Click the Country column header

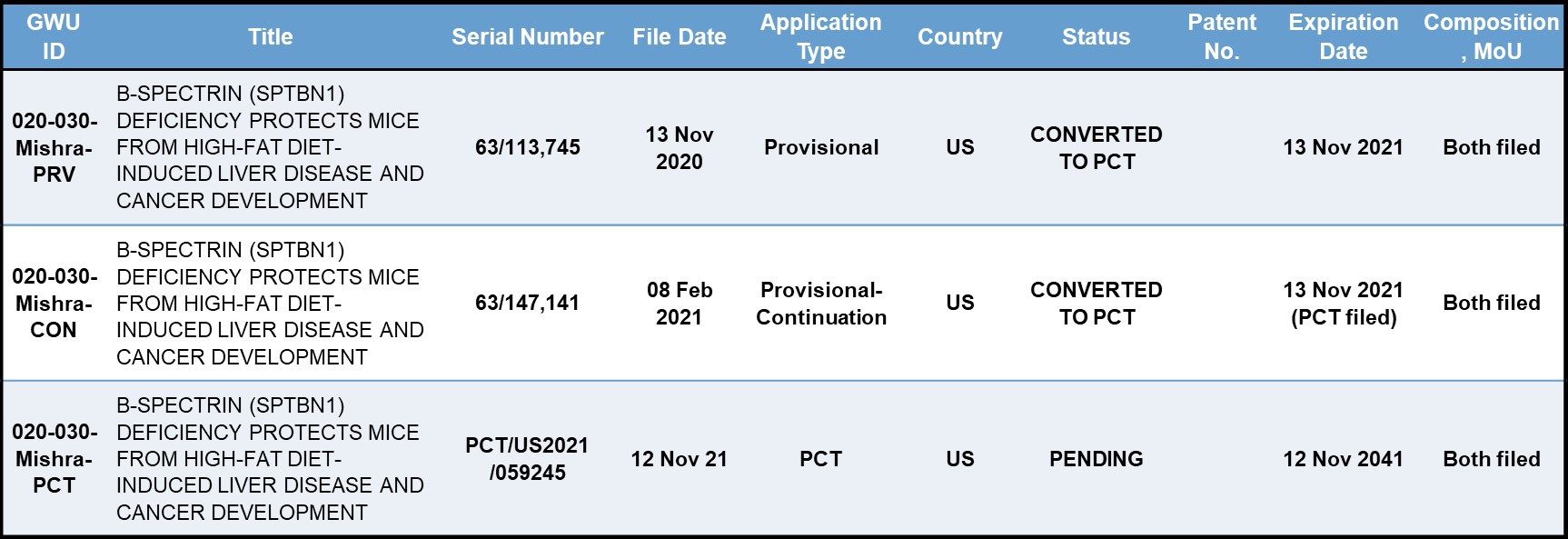pos(959,36)
